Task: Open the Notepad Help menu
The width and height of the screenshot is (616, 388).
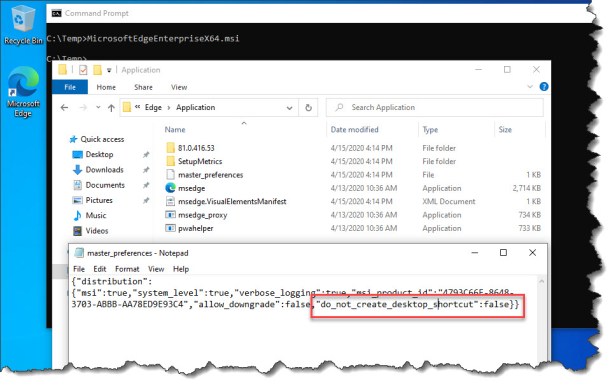Action: pos(181,269)
